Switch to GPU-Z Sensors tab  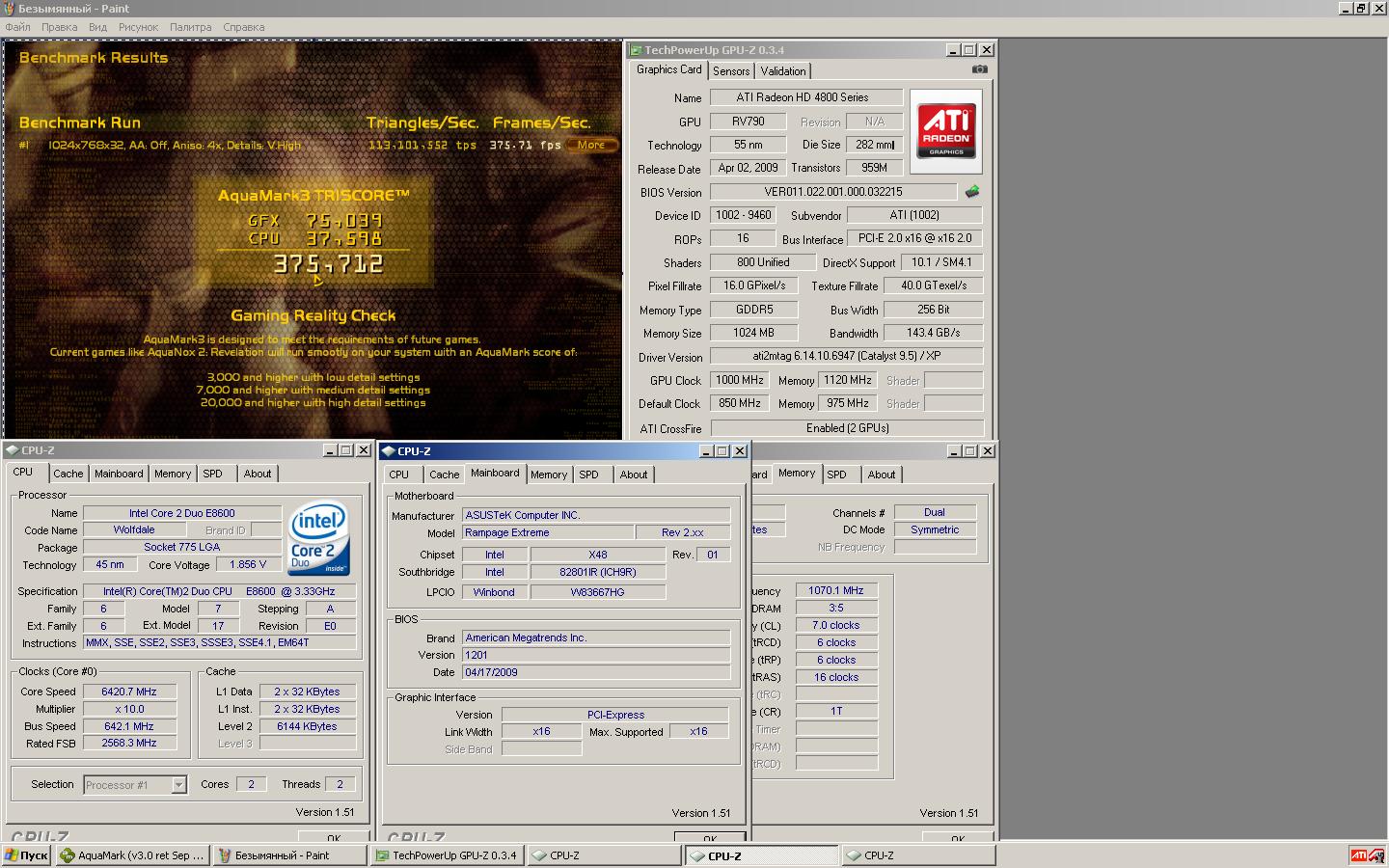[731, 71]
